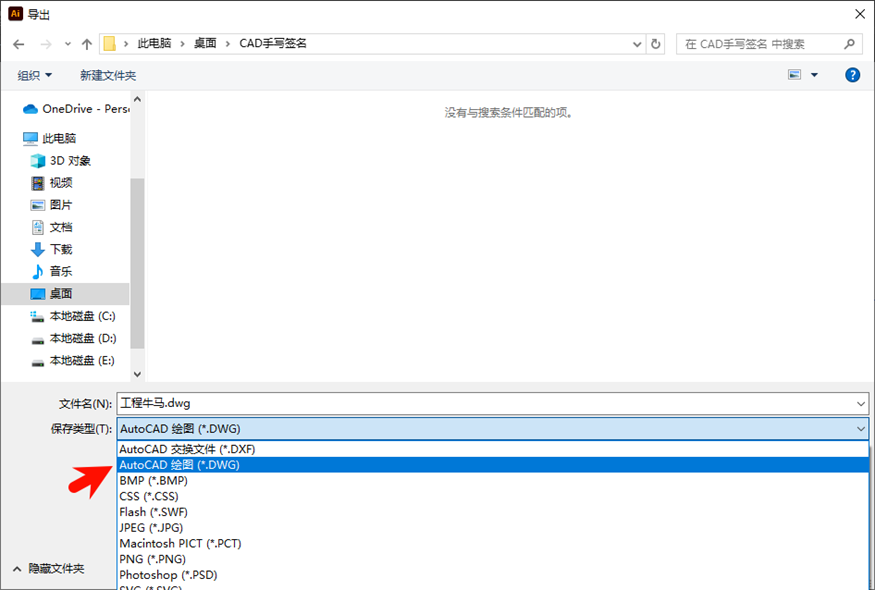Choose Macintosh PICT (*.PCT) format
The width and height of the screenshot is (875, 590).
pos(493,543)
